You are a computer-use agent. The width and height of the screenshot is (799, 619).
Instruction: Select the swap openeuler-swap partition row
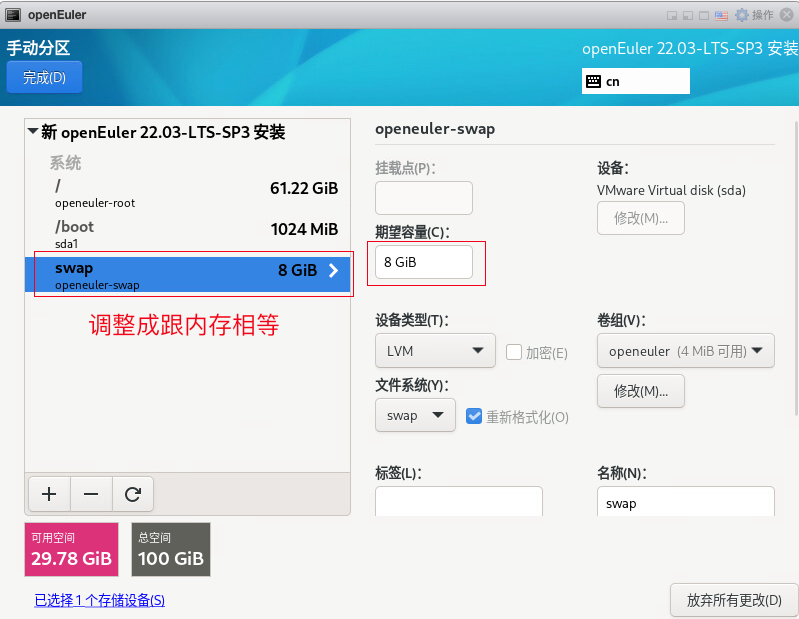coord(188,275)
